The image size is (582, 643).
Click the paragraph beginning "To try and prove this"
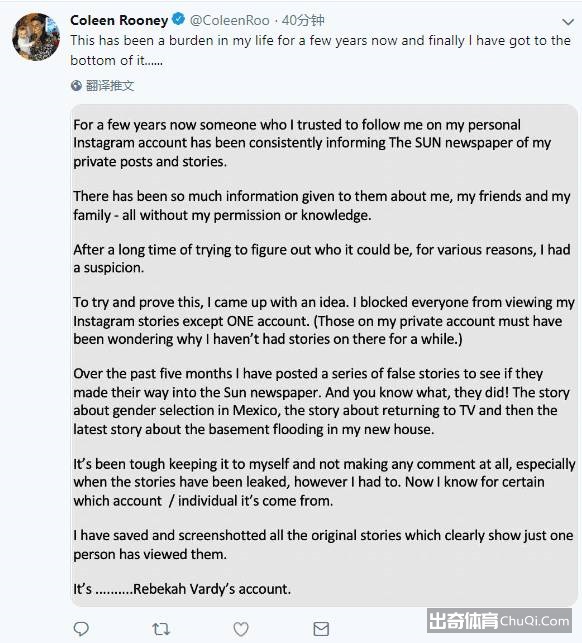pyautogui.click(x=324, y=321)
